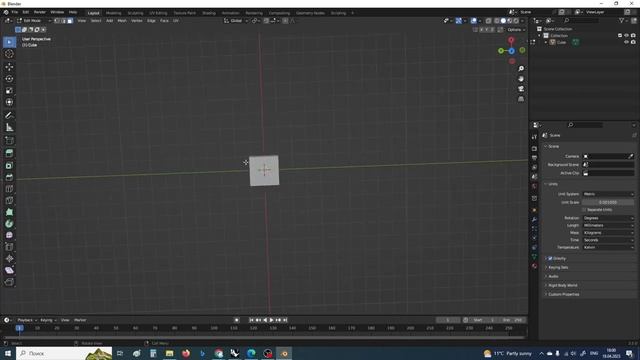Screen dimensions: 640x360
Task: Enable vertex select mode
Action: click(57, 21)
